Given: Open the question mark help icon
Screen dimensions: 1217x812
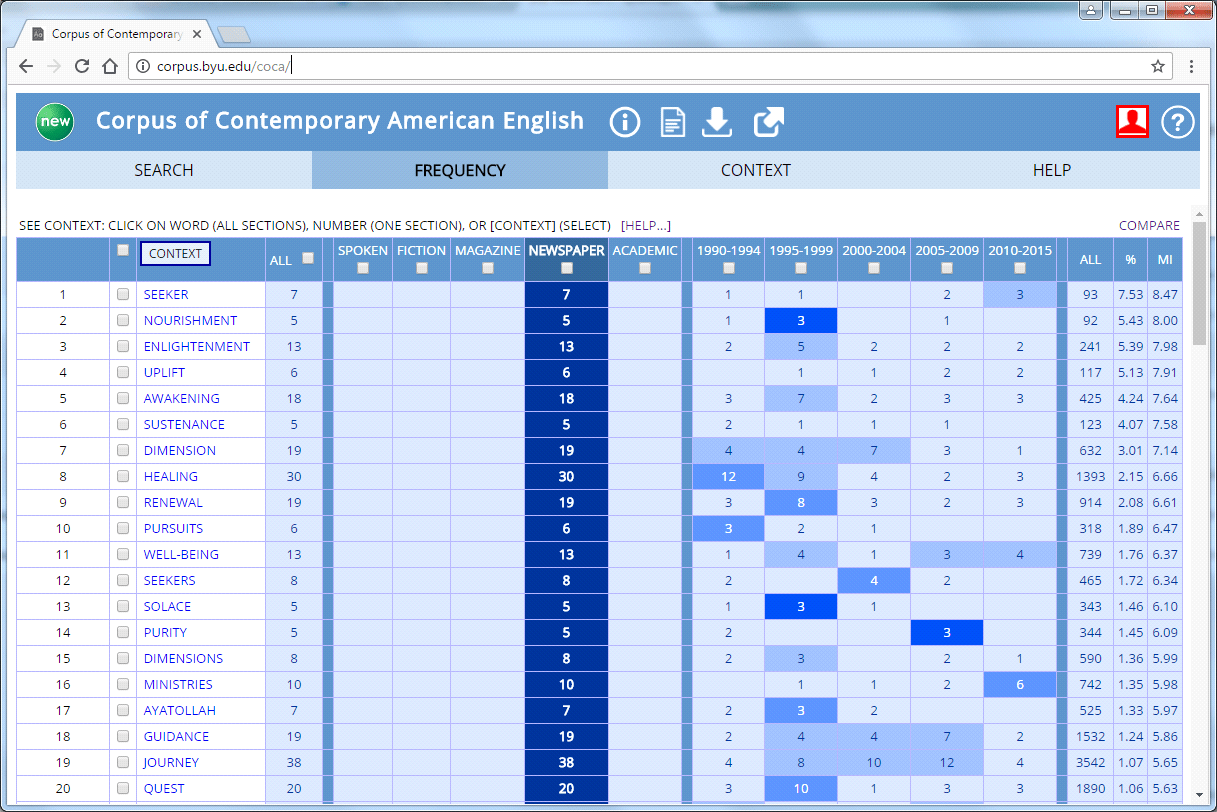Looking at the screenshot, I should pos(1178,122).
